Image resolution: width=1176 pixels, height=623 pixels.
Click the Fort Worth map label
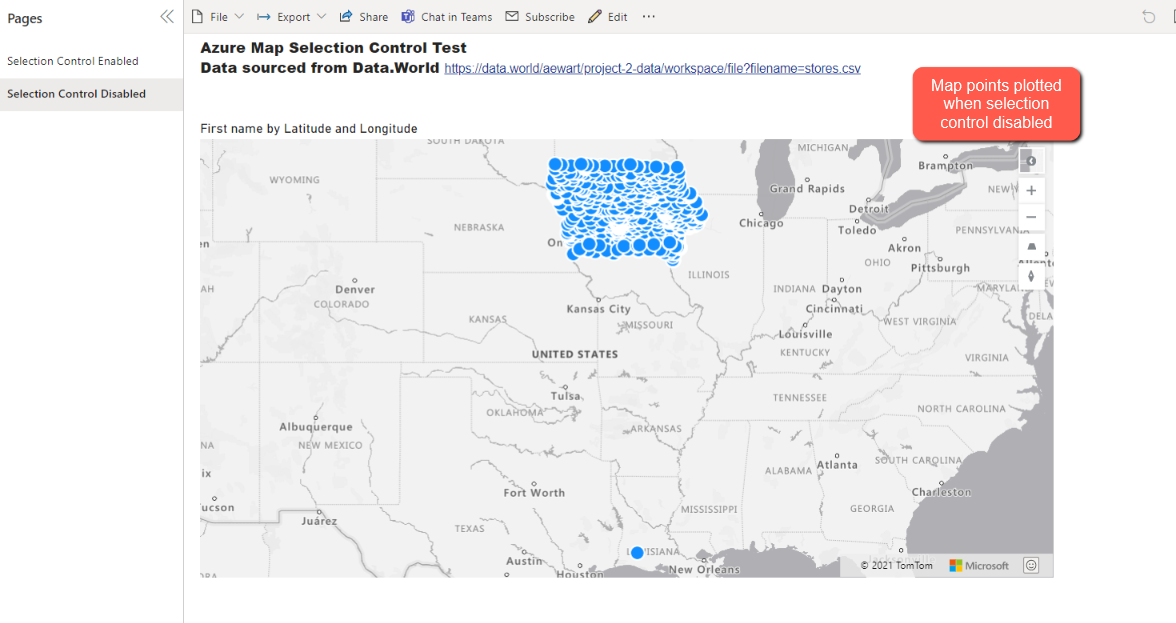coord(534,493)
